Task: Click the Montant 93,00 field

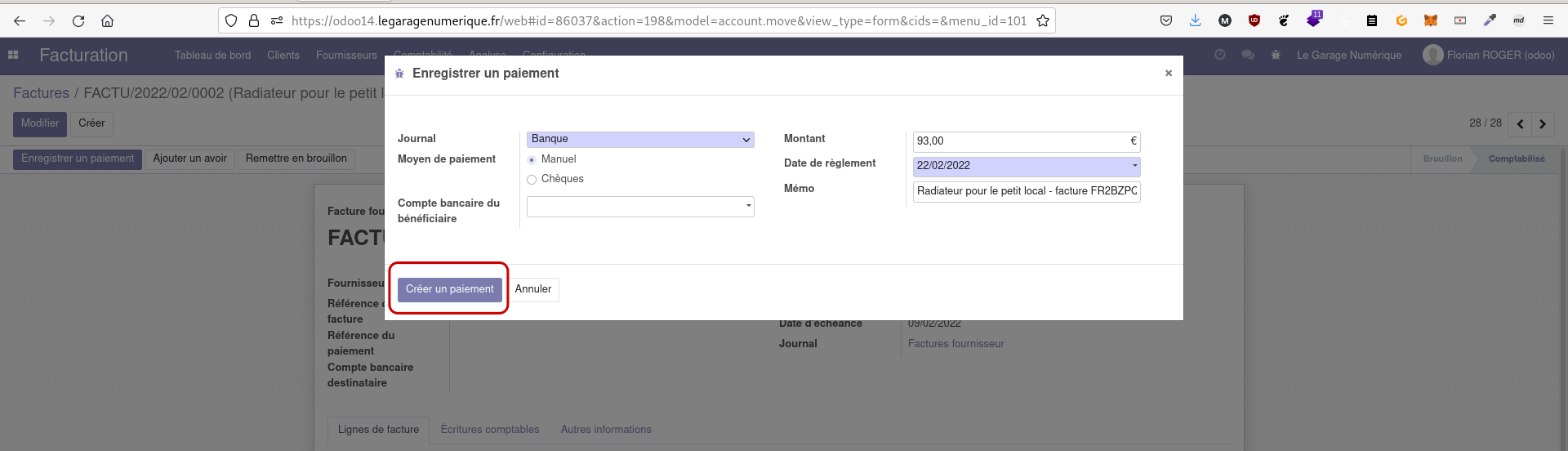Action: click(x=1027, y=141)
